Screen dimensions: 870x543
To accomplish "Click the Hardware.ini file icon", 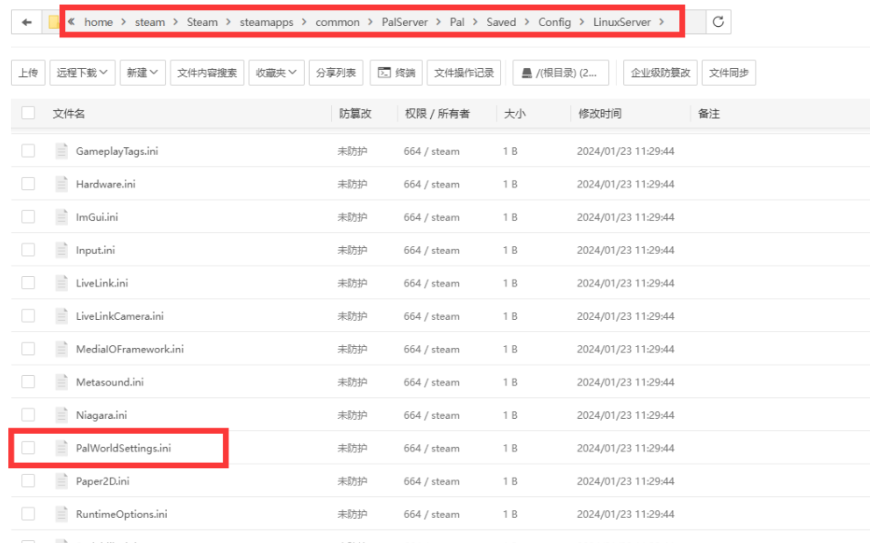I will [x=62, y=184].
